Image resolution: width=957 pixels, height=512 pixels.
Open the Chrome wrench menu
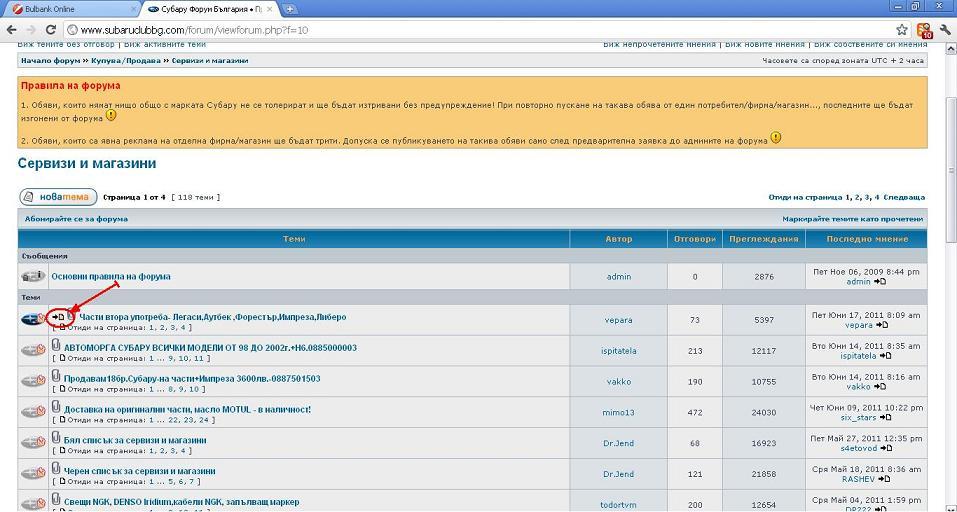tap(945, 30)
